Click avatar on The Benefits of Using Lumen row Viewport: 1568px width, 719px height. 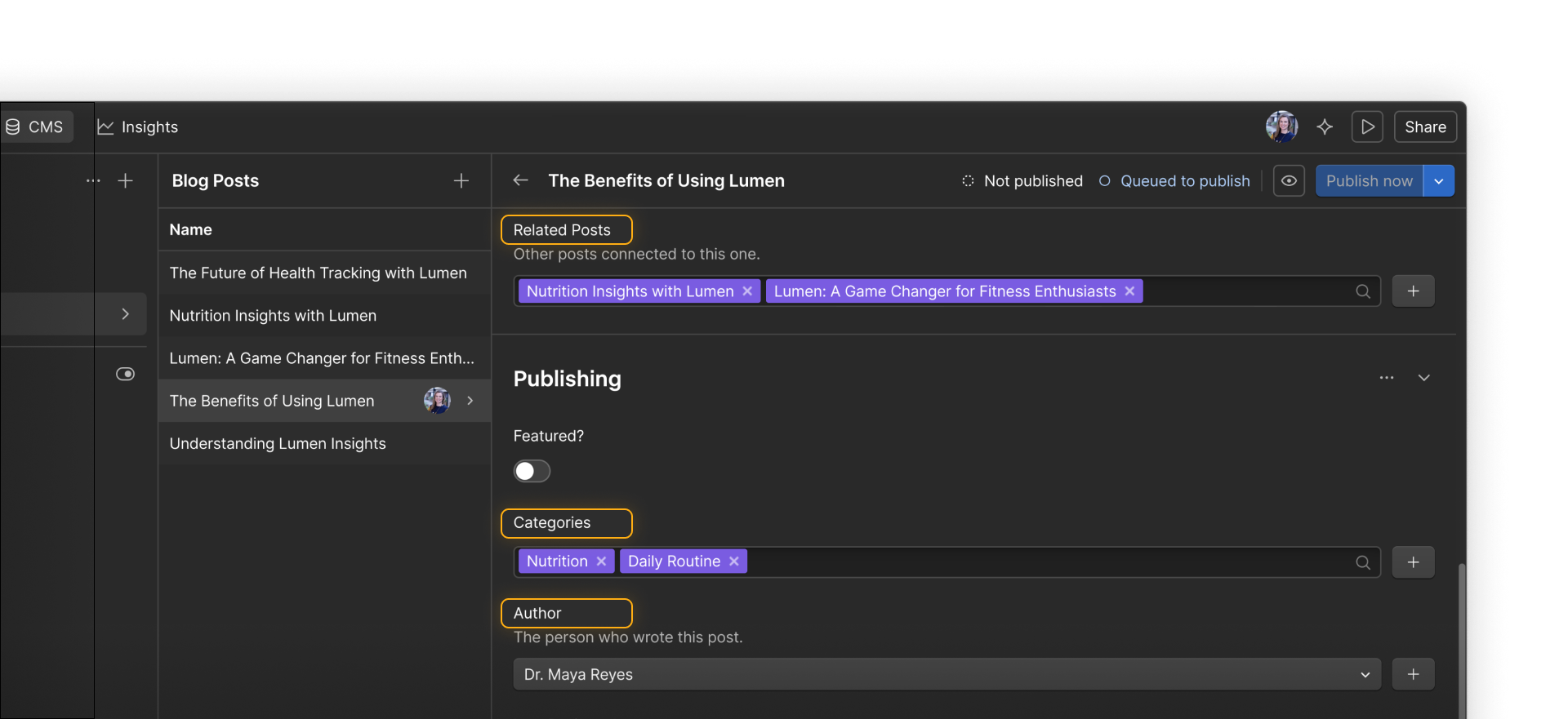point(437,401)
